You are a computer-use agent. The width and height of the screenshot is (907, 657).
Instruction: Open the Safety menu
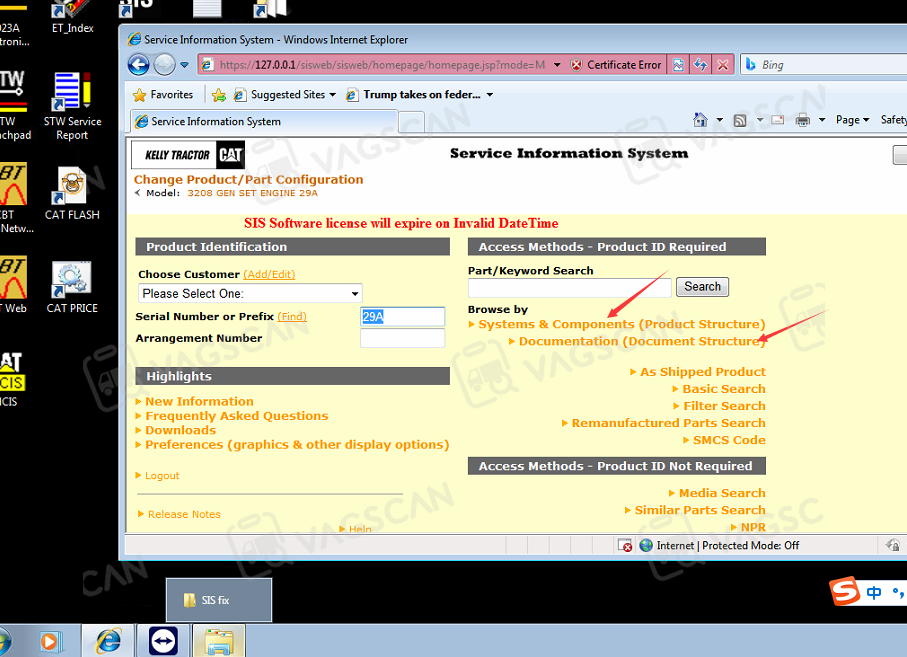(x=893, y=120)
